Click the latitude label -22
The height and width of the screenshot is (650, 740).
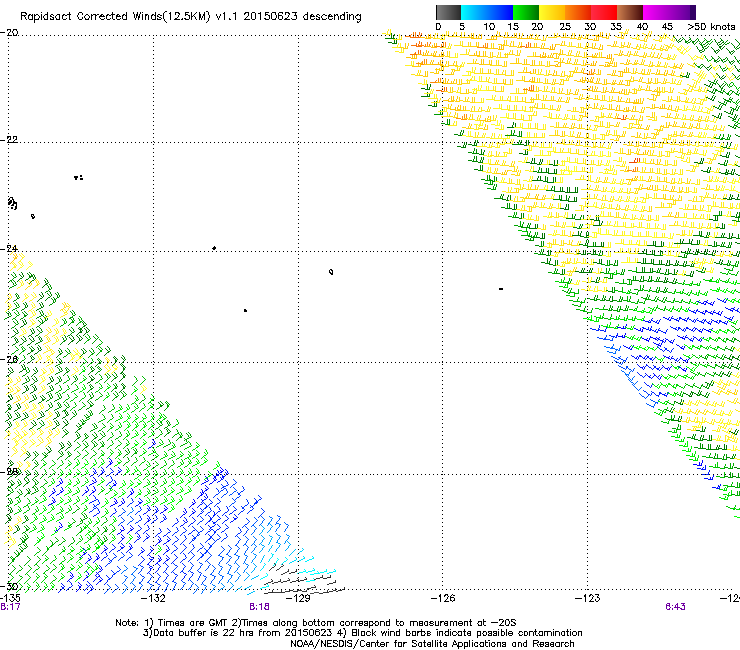pos(9,140)
